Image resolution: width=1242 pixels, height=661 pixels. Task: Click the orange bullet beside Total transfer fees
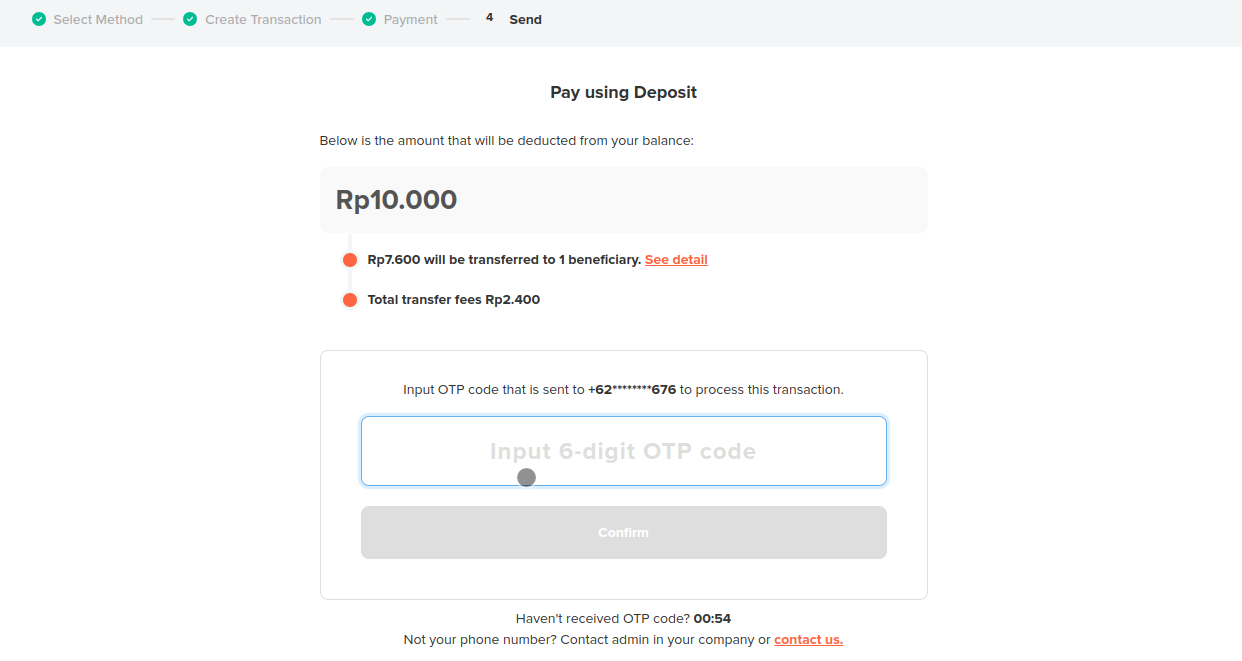point(350,300)
